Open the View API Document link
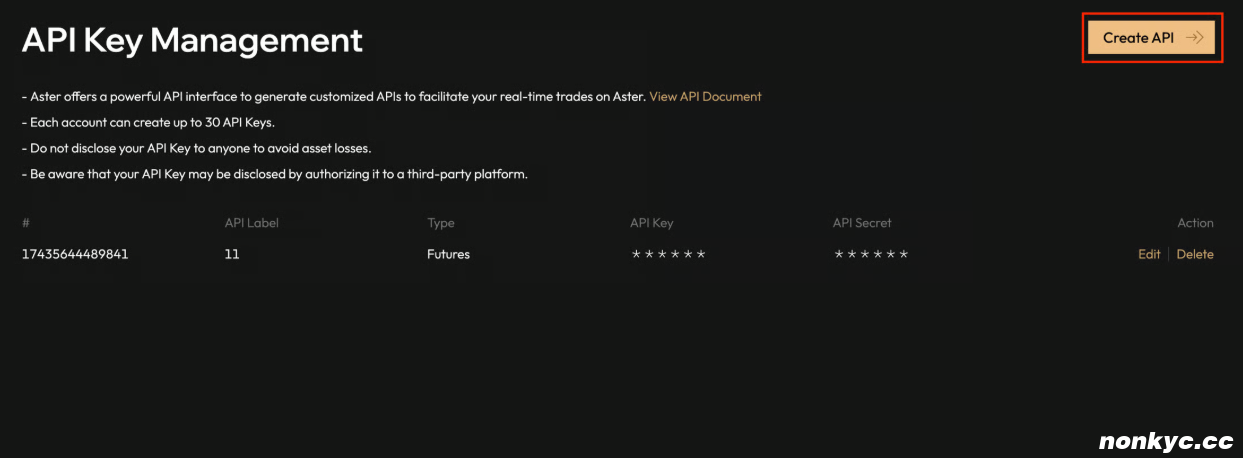Image resolution: width=1243 pixels, height=458 pixels. click(705, 97)
